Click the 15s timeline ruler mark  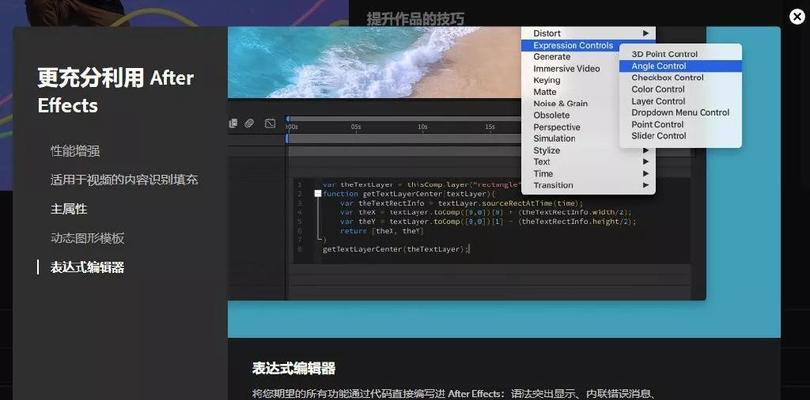click(490, 127)
